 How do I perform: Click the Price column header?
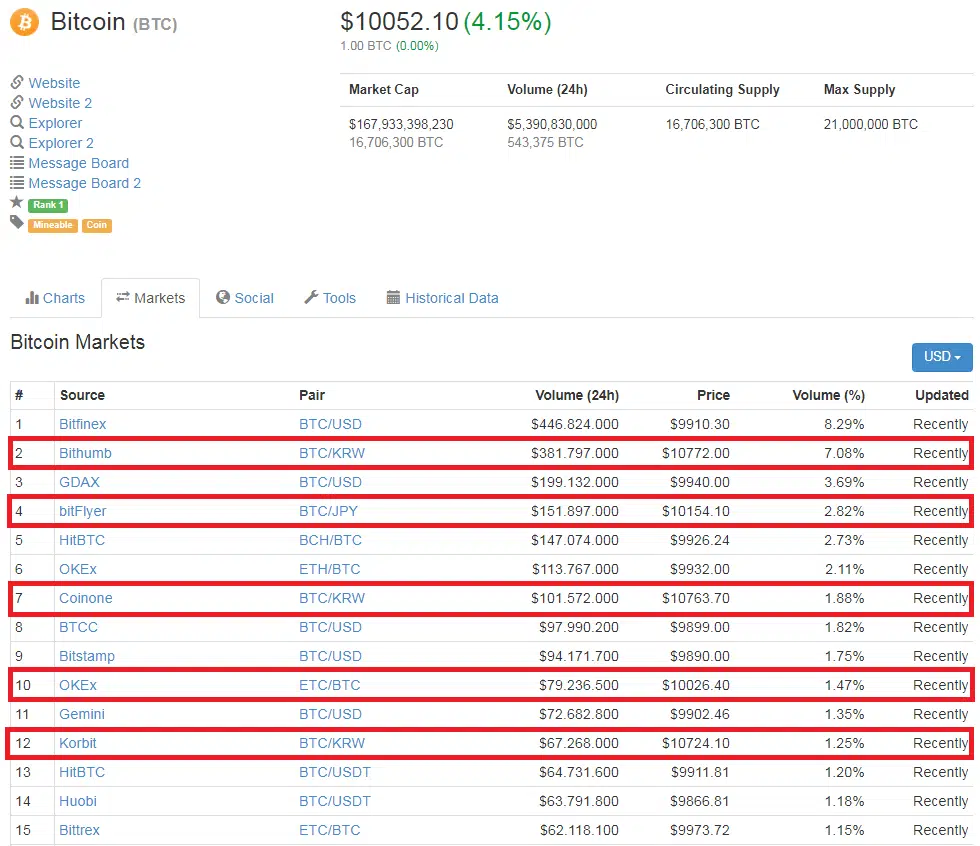[713, 396]
